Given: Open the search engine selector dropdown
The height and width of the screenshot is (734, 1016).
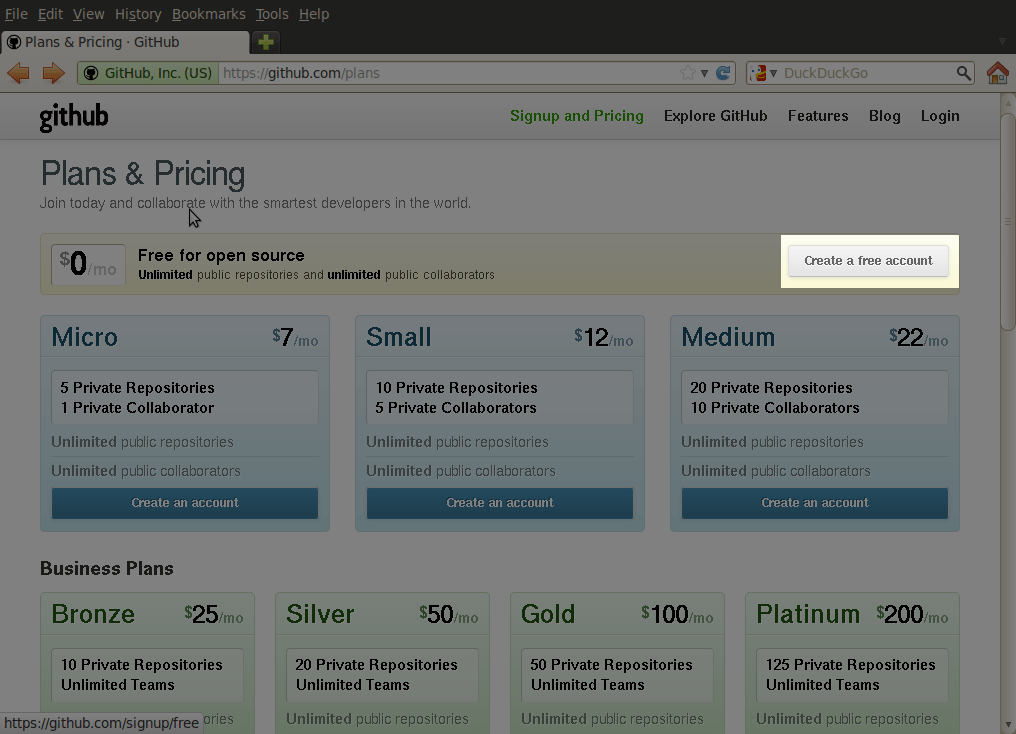Looking at the screenshot, I should coord(763,73).
